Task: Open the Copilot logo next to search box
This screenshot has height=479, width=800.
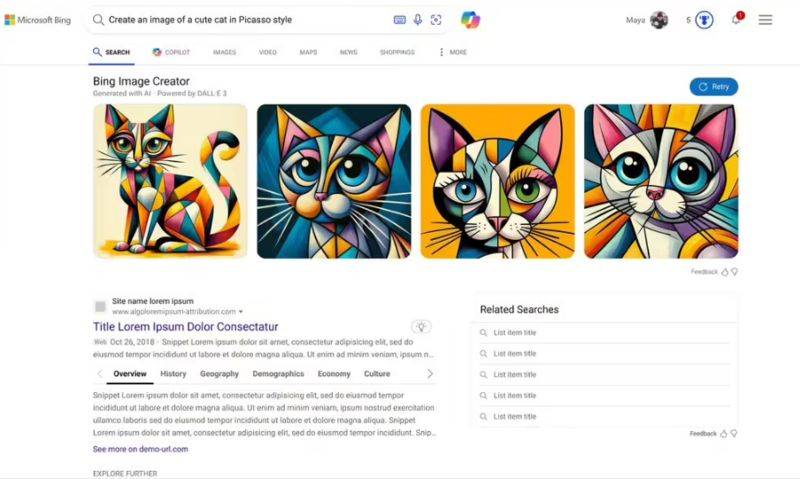Action: pos(470,20)
